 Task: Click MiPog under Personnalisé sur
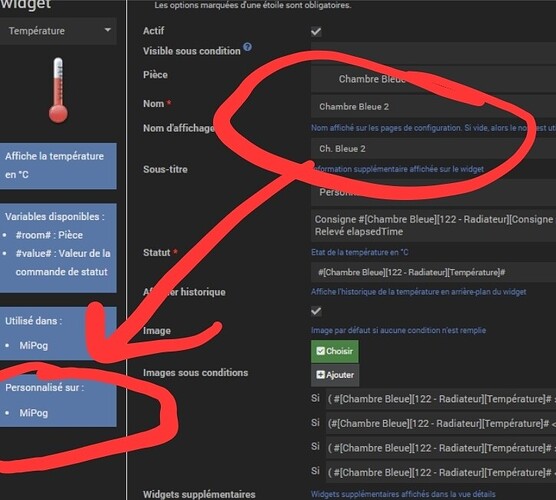click(x=33, y=413)
